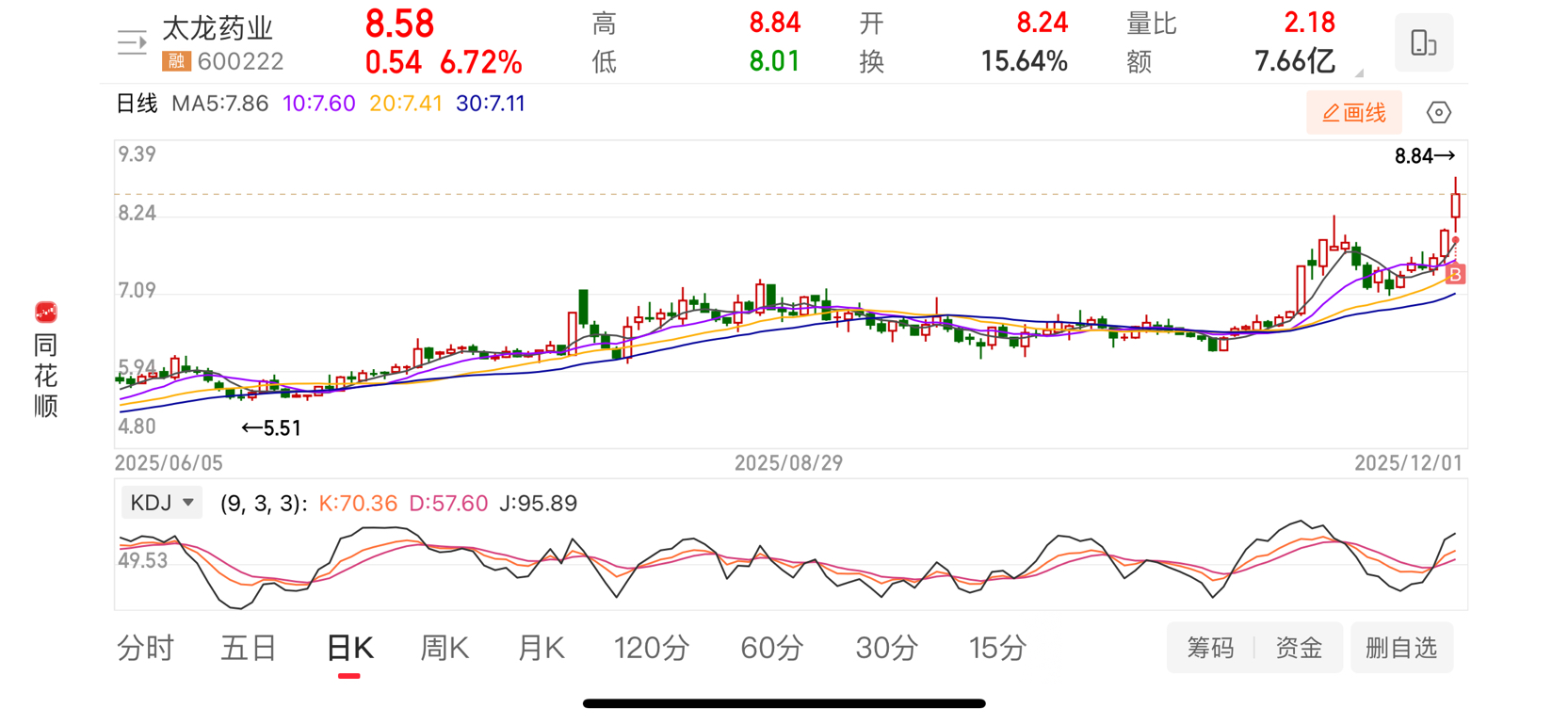Click the change percent 6.72%

coord(481,62)
